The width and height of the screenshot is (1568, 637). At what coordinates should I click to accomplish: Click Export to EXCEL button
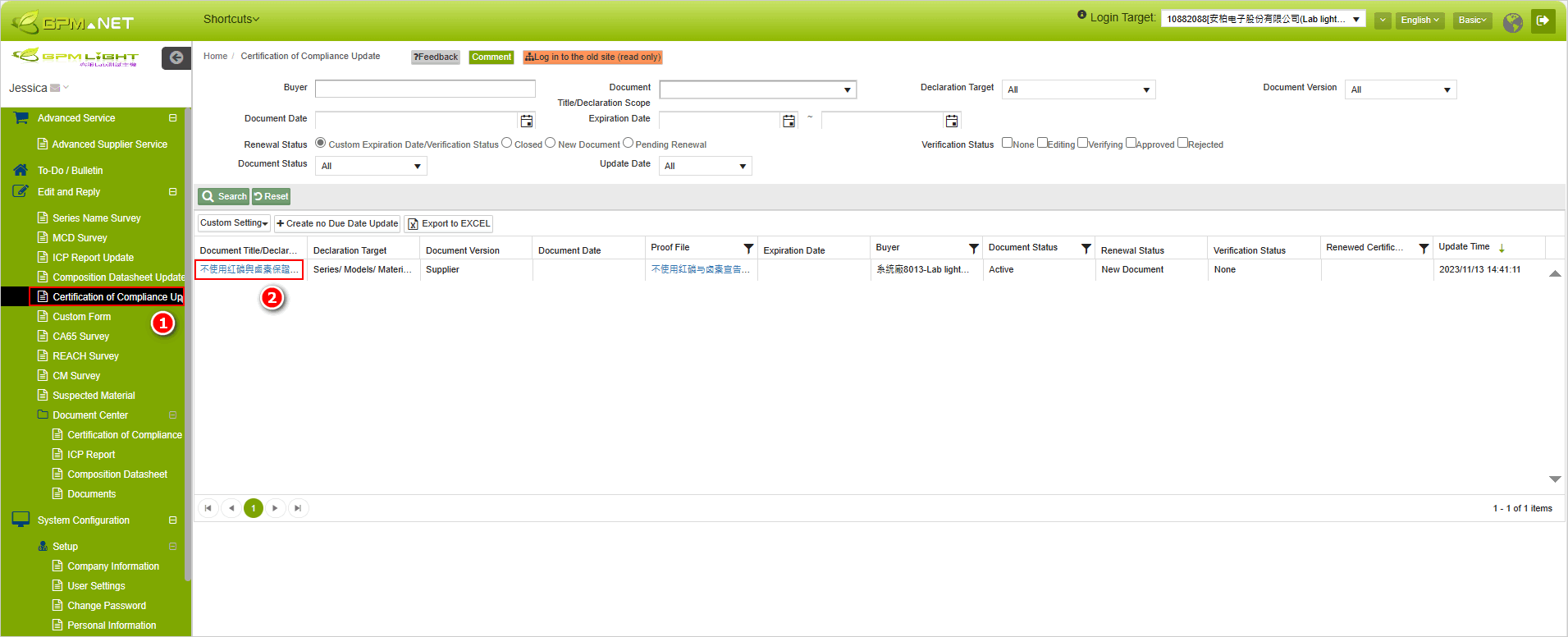click(x=448, y=223)
